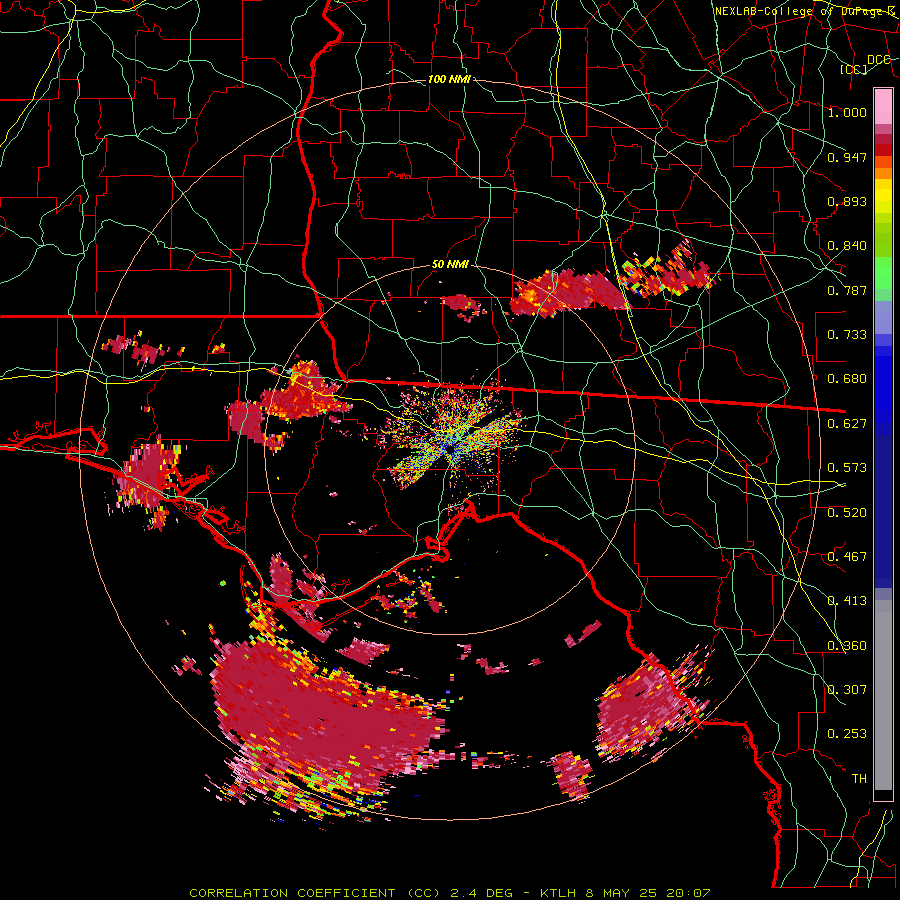This screenshot has width=900, height=900.
Task: Click the gray band of the color bar
Action: pos(883,695)
